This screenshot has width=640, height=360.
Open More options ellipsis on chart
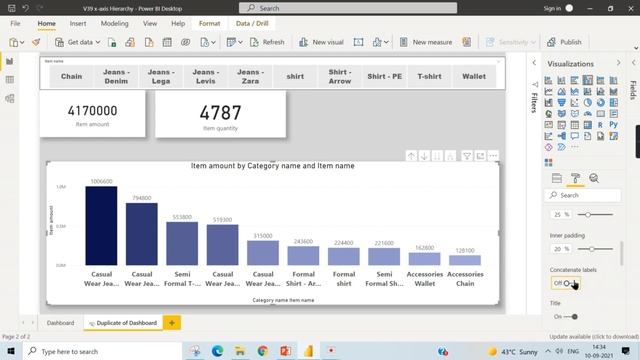(493, 156)
